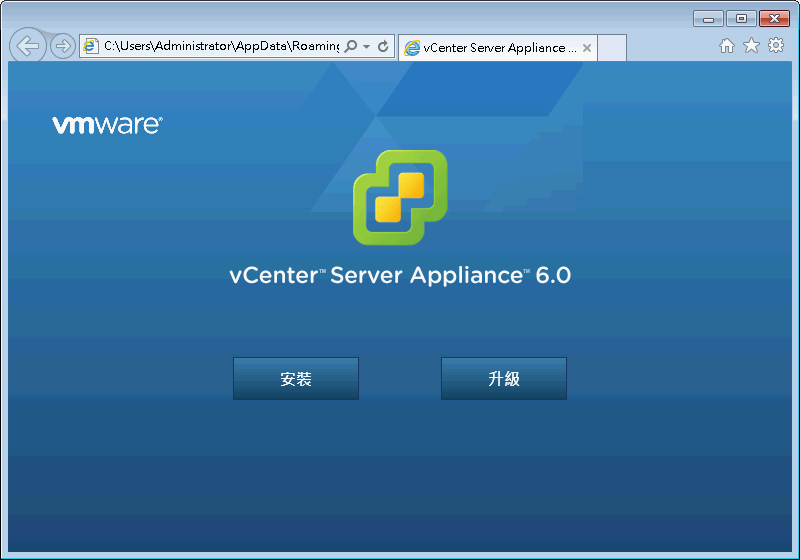Maximize the browser window
Viewport: 800px width, 560px height.
(741, 19)
